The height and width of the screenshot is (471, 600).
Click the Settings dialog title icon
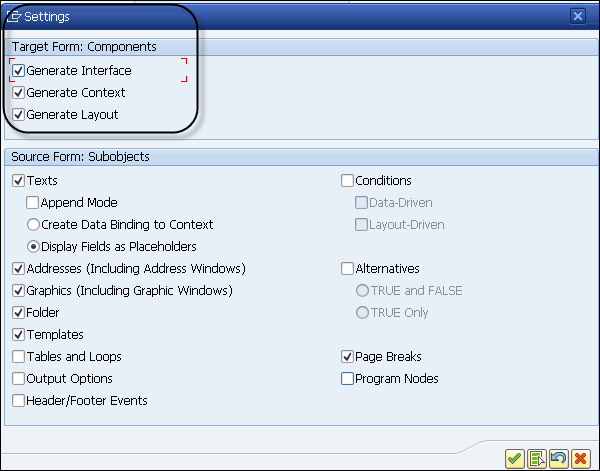pos(15,16)
